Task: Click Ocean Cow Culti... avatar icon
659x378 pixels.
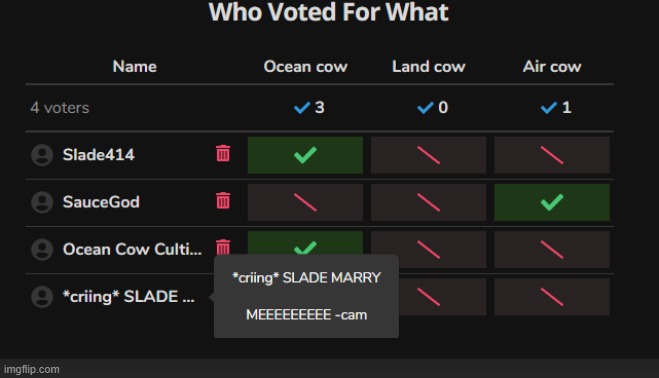Action: 42,249
